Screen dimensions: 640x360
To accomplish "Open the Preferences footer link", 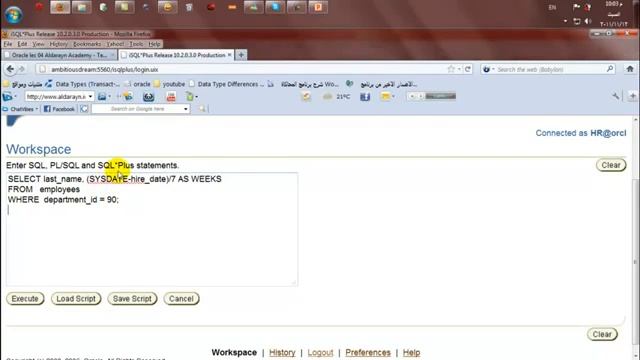I will pyautogui.click(x=368, y=353).
